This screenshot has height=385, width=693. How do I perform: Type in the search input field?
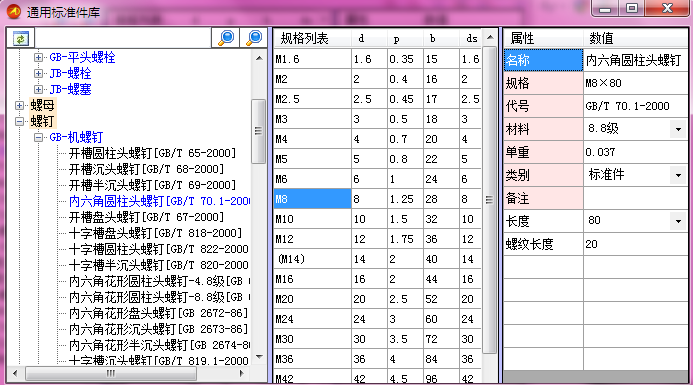pos(122,38)
